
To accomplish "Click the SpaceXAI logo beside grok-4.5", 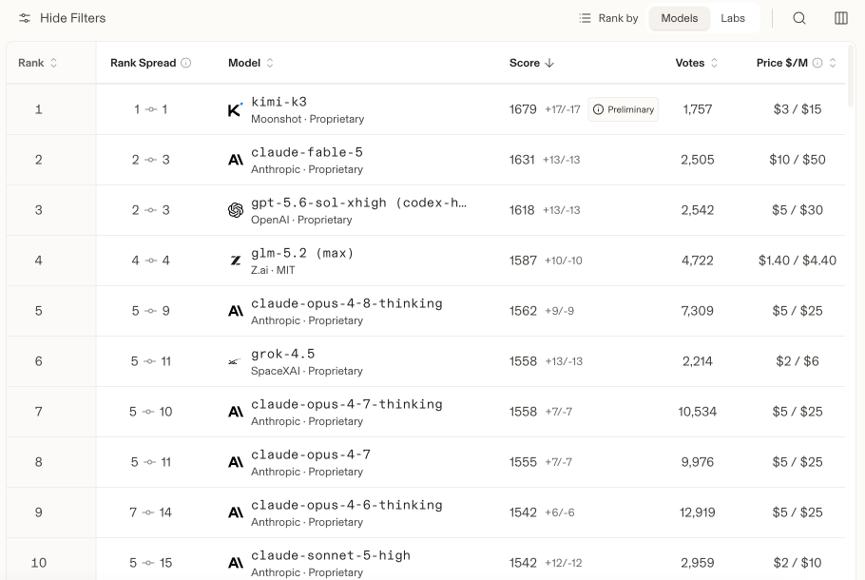I will coord(234,362).
